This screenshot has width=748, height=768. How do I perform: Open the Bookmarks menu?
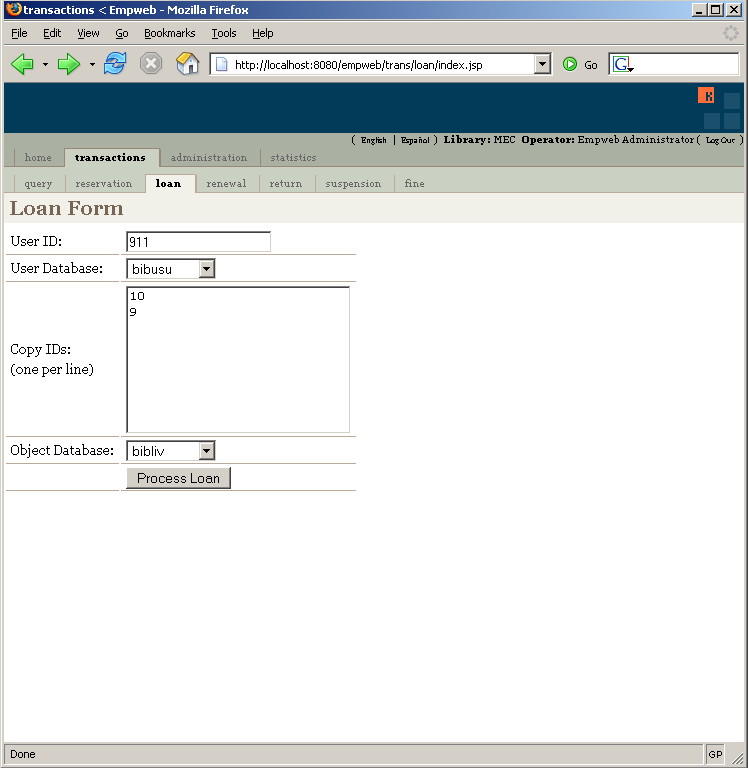[169, 33]
